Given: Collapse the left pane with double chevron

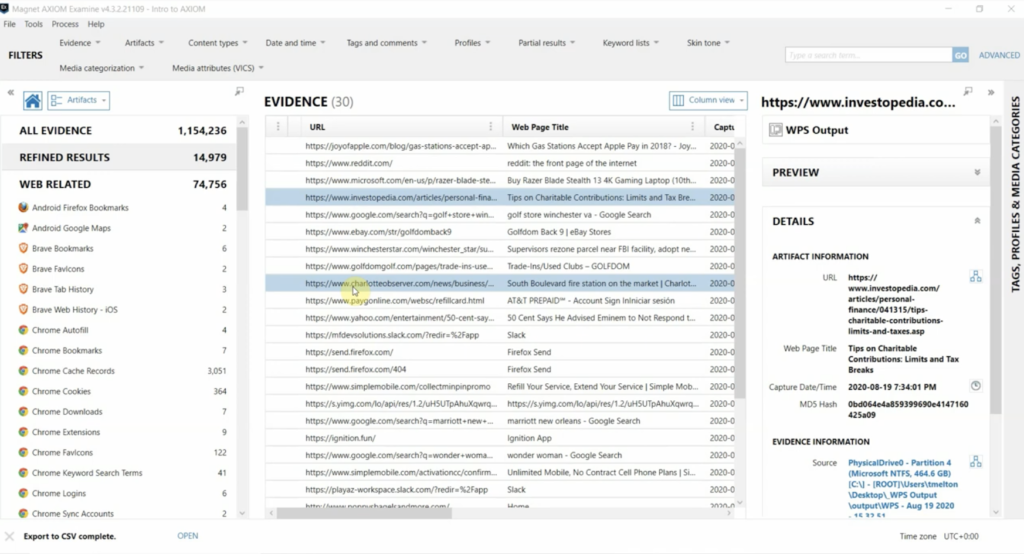Looking at the screenshot, I should [x=10, y=92].
